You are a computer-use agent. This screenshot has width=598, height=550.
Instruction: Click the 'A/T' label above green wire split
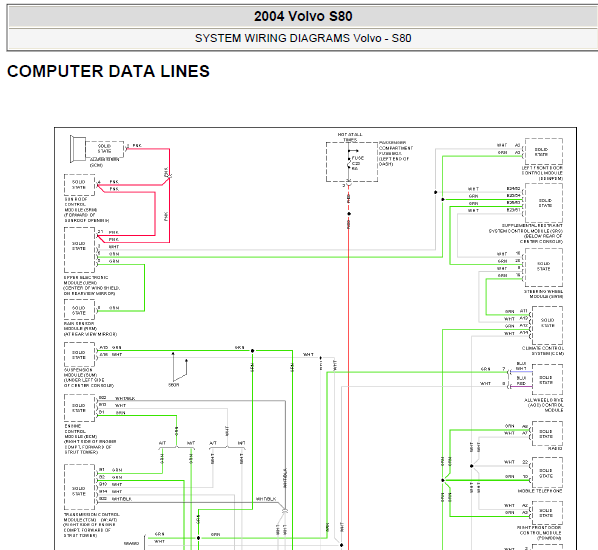click(x=162, y=443)
